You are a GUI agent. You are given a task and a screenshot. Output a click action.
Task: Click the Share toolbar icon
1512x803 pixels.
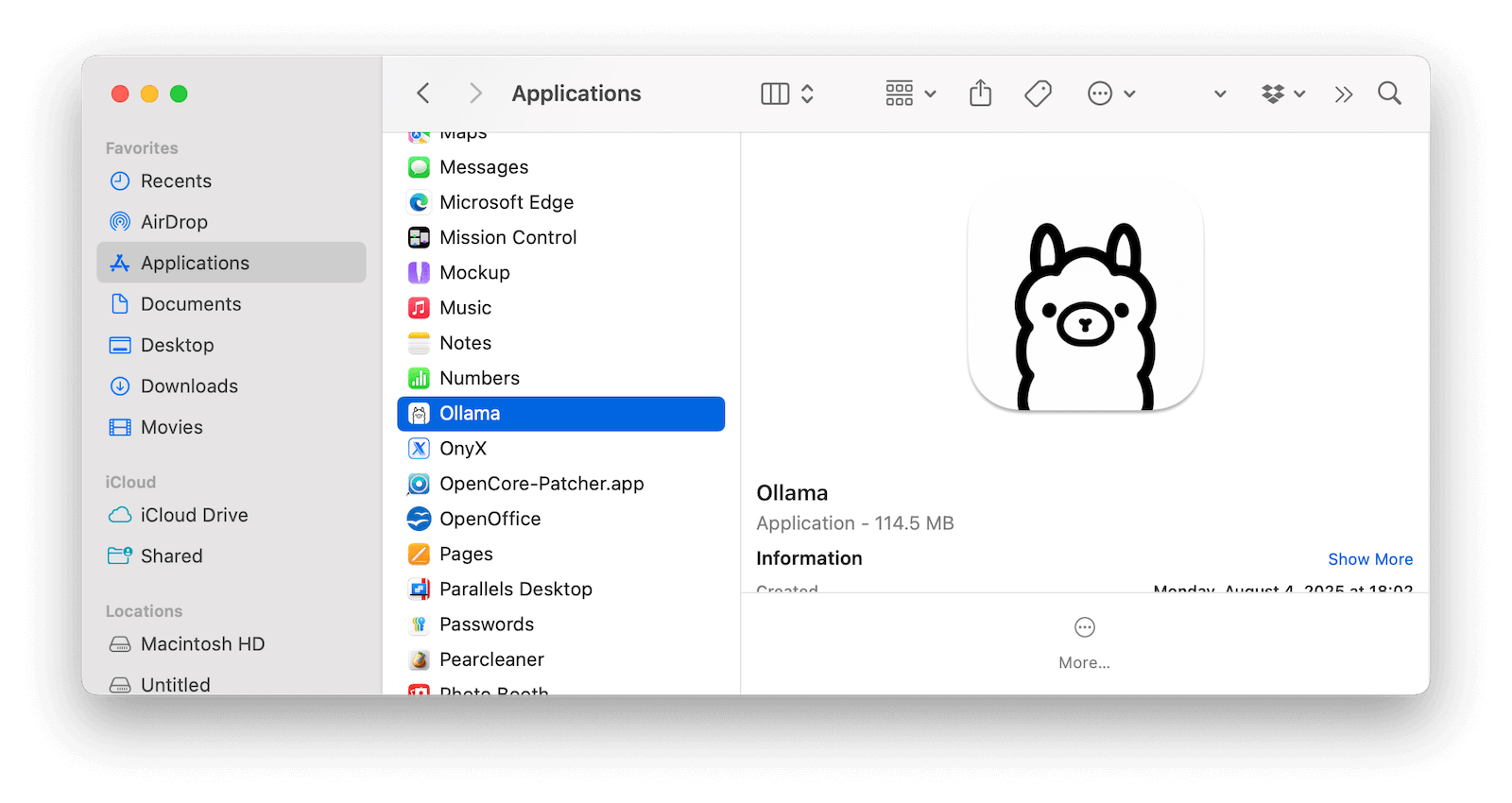pos(981,94)
